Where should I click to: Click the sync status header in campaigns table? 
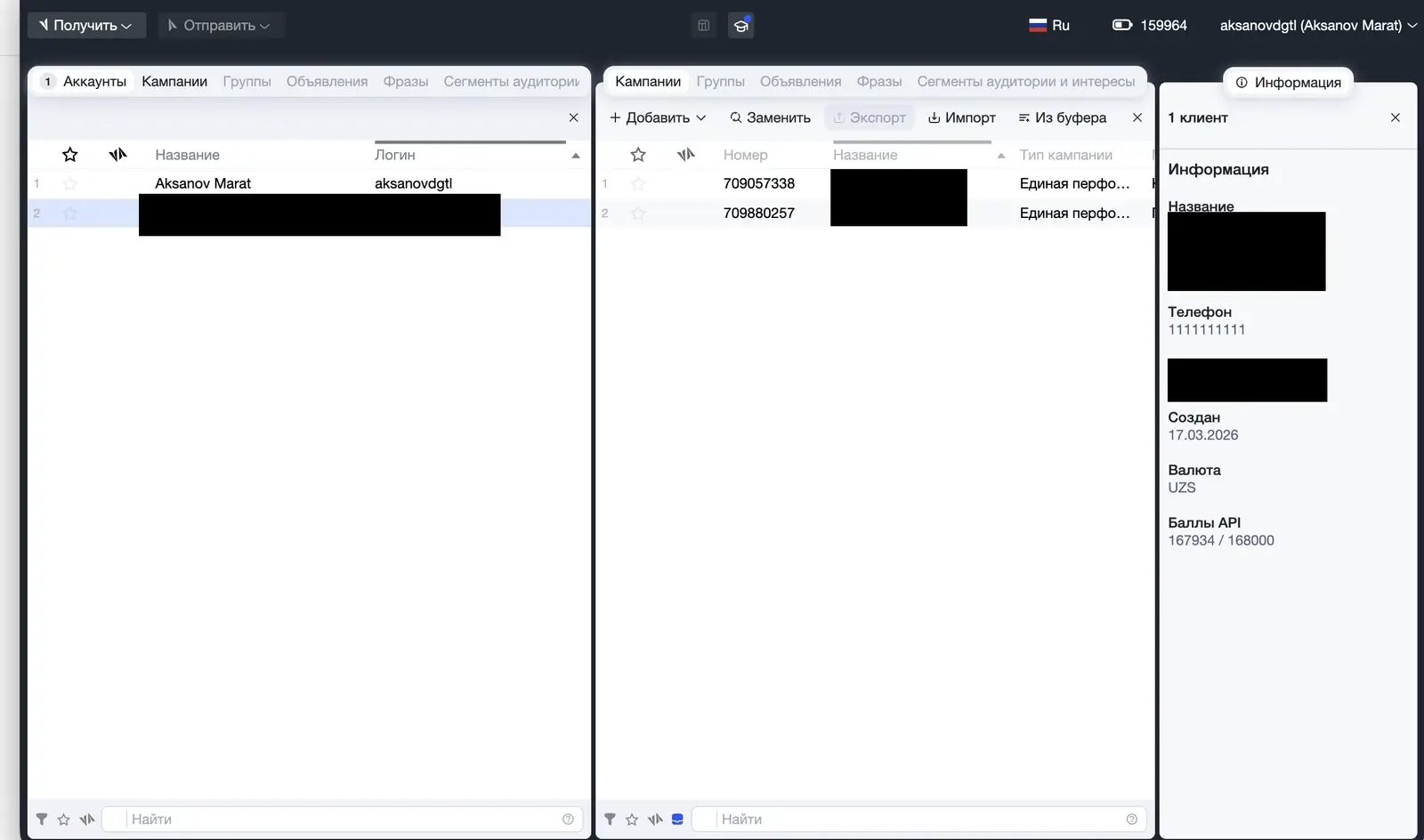coord(685,155)
